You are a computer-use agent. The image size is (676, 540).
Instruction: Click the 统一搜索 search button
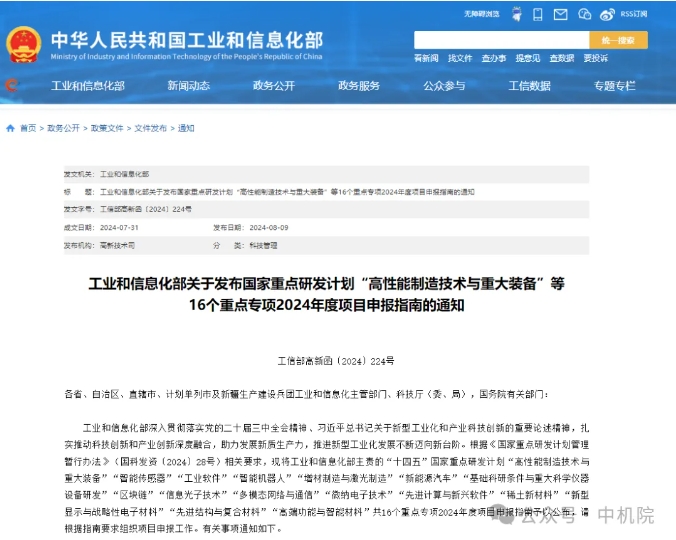[618, 40]
